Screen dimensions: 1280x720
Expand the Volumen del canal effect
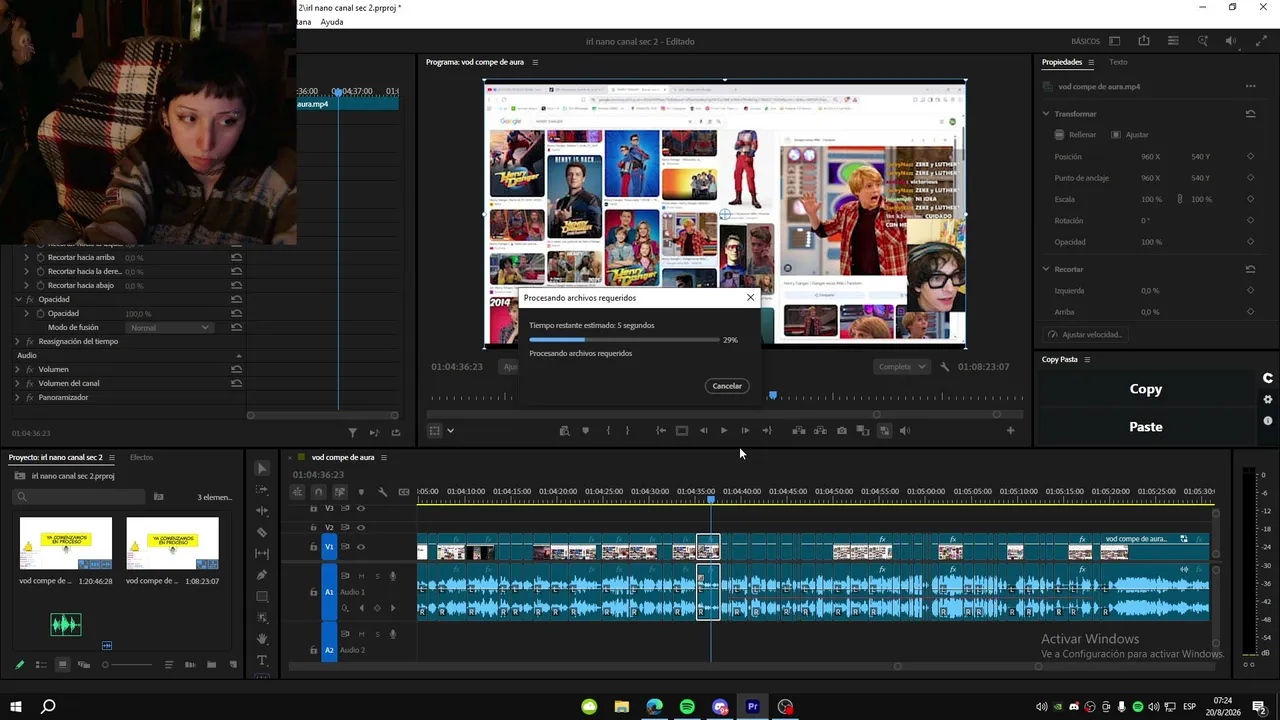click(x=17, y=383)
